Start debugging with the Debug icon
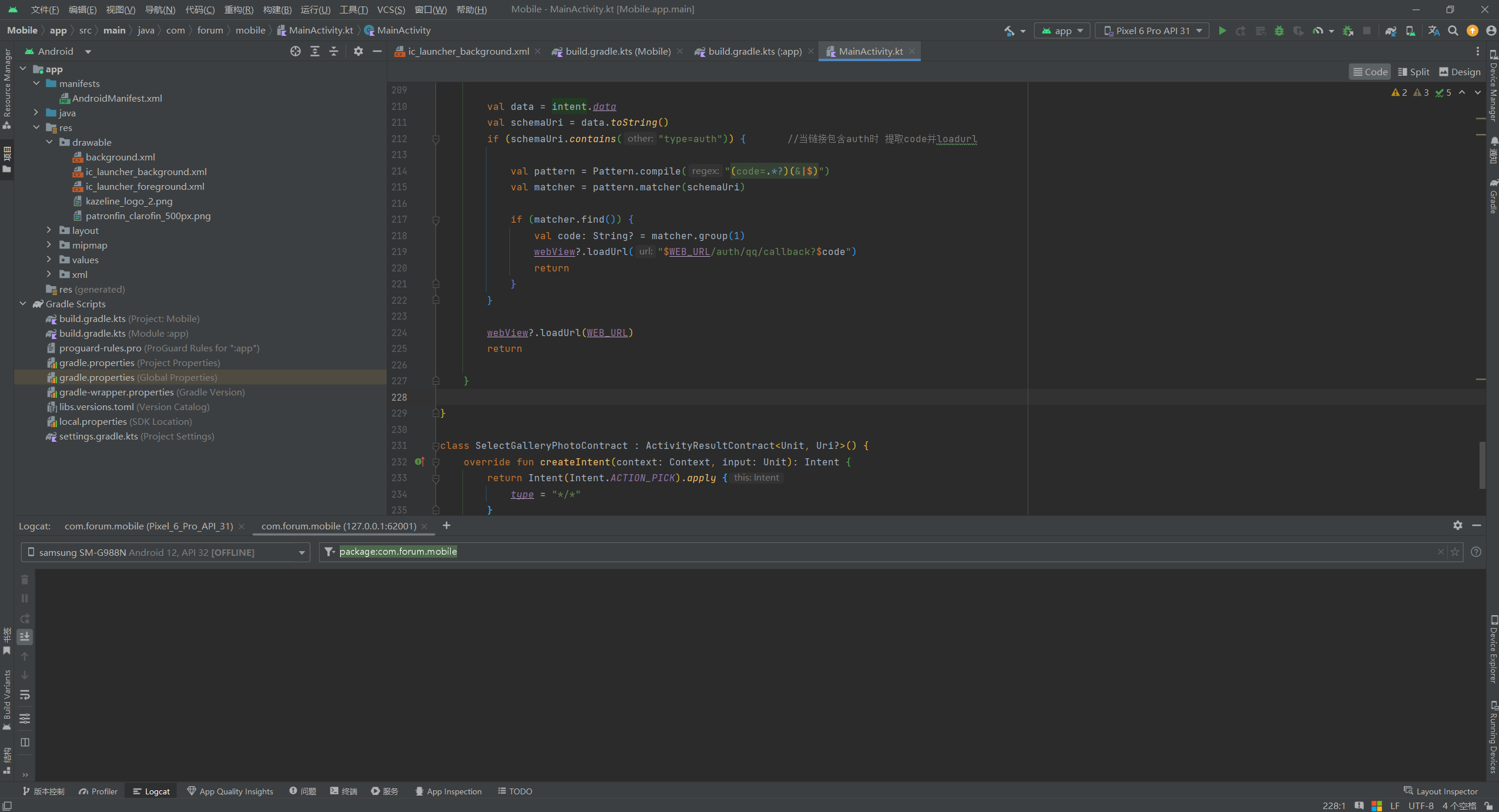The image size is (1499, 812). click(x=1280, y=31)
